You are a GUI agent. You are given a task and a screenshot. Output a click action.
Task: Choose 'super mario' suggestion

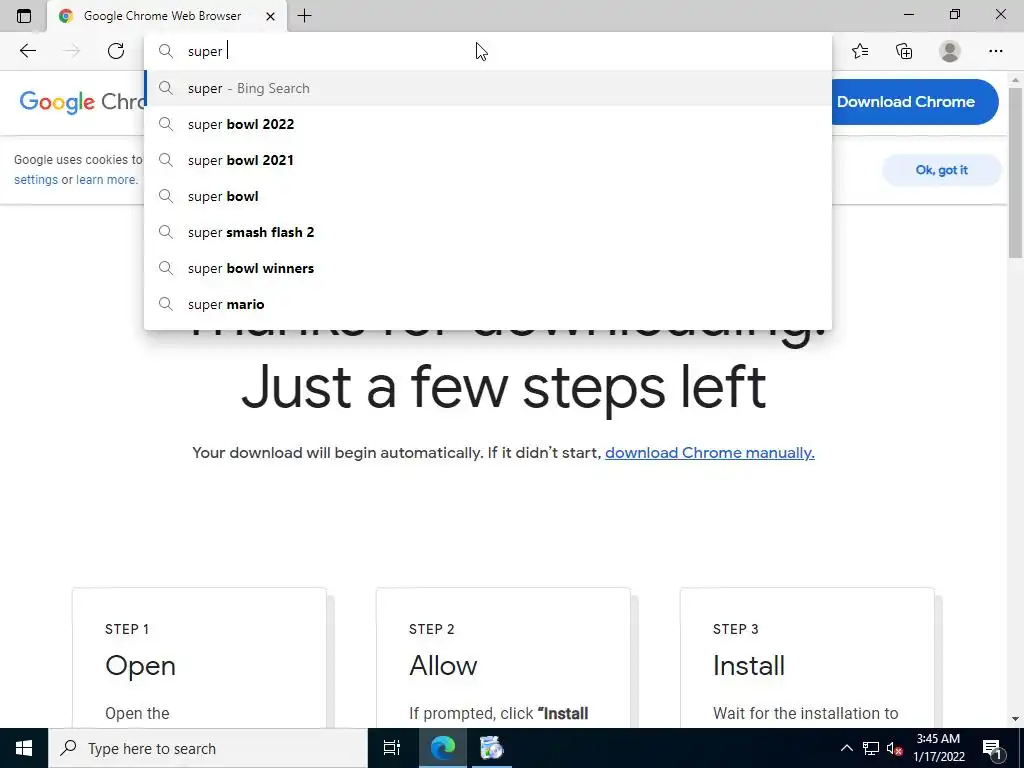tap(488, 304)
